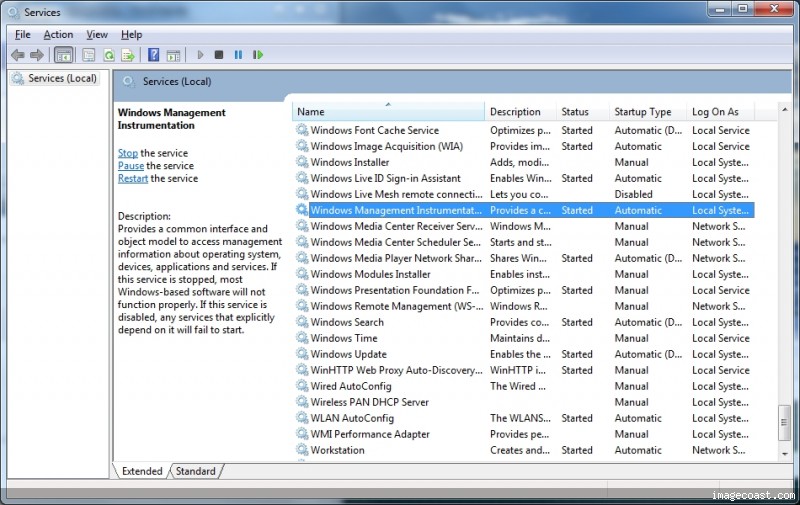Click 'Maintains d...' description of Windows Time
The image size is (800, 505).
pyautogui.click(x=520, y=338)
